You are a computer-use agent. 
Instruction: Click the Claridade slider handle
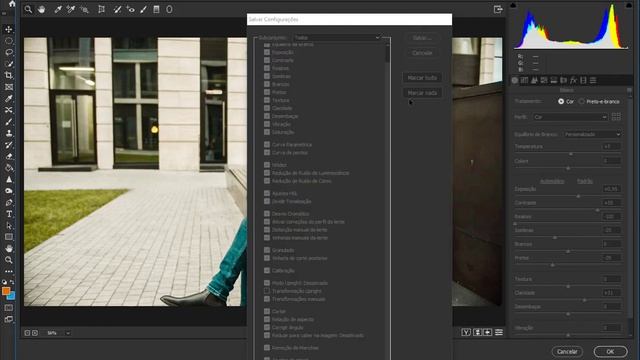pyautogui.click(x=584, y=300)
